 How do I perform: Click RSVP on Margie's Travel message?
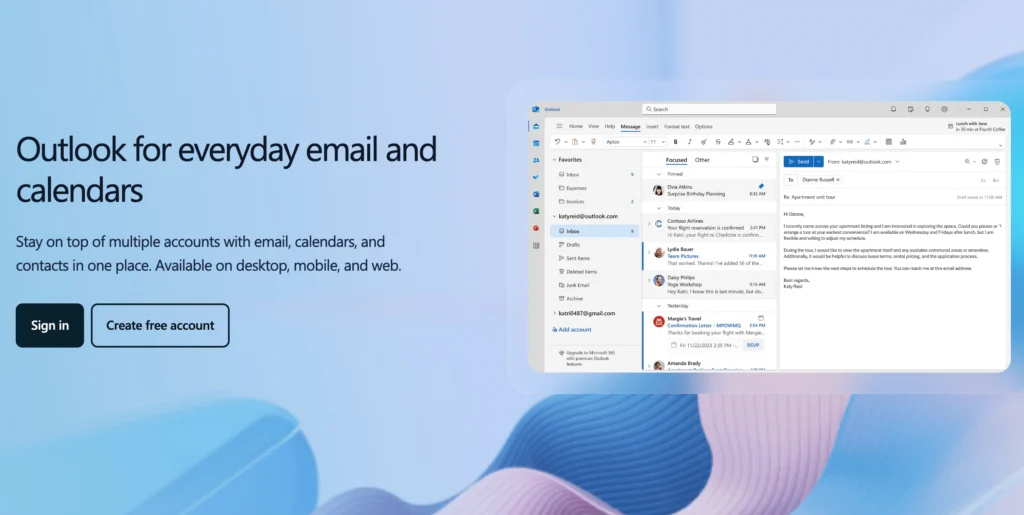[753, 345]
